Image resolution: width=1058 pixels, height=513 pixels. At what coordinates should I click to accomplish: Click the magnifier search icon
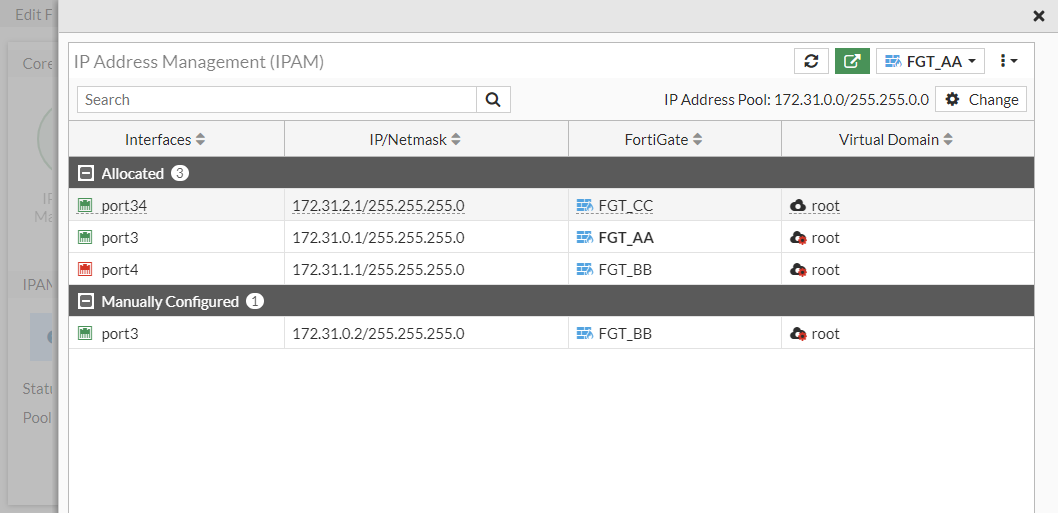(x=493, y=99)
